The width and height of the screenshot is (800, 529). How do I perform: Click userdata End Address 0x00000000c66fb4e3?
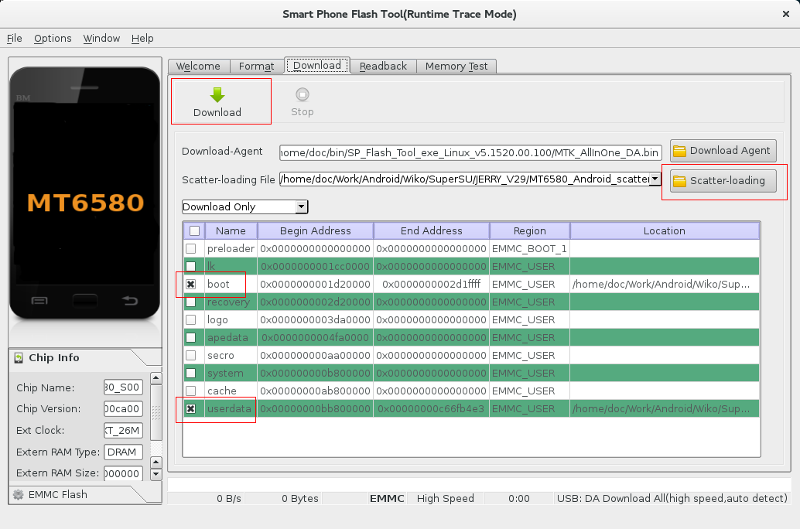click(x=431, y=409)
